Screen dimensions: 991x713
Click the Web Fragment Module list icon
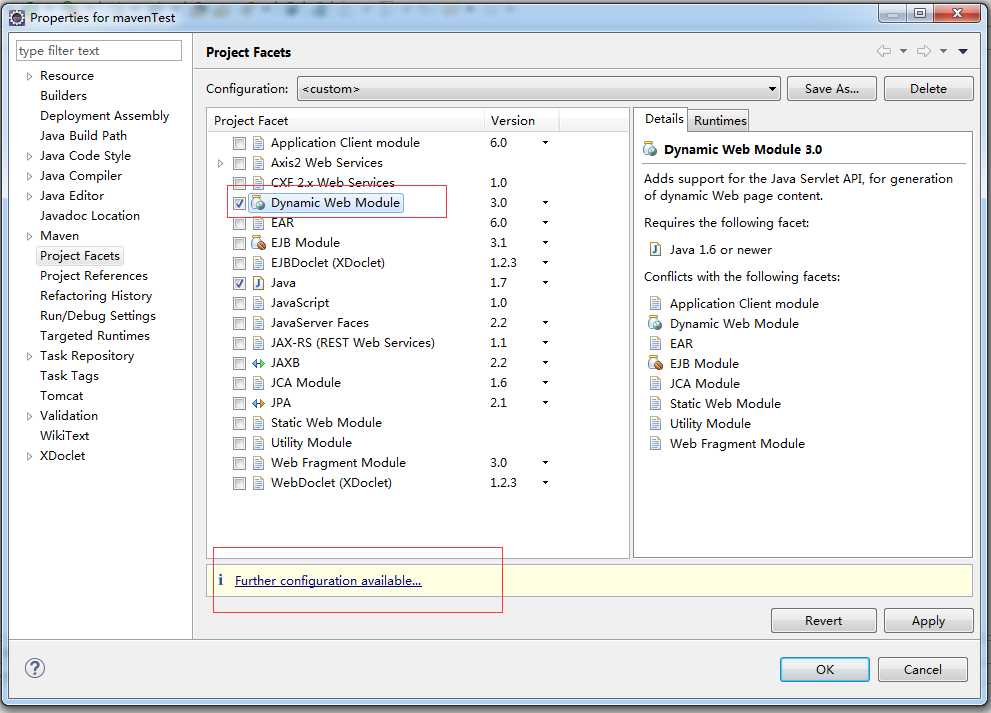[x=258, y=463]
